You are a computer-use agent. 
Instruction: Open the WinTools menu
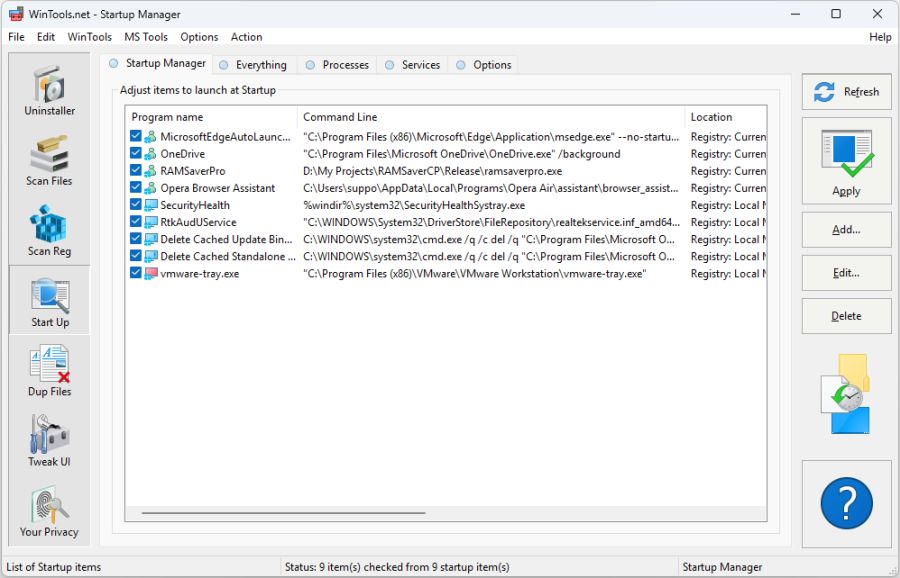[89, 36]
